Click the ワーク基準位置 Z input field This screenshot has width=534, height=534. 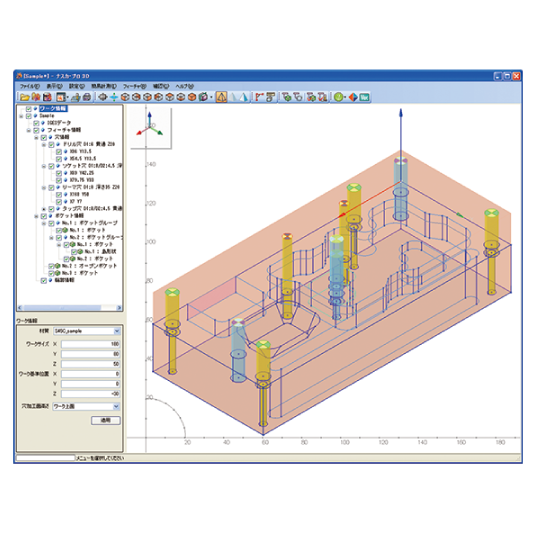click(x=91, y=394)
